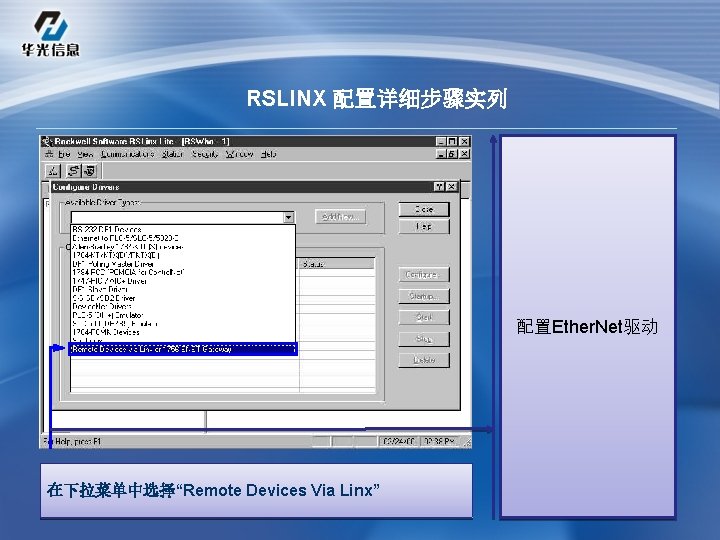The width and height of the screenshot is (720, 540).
Task: Open the File menu in RSLinx
Action: [x=64, y=154]
